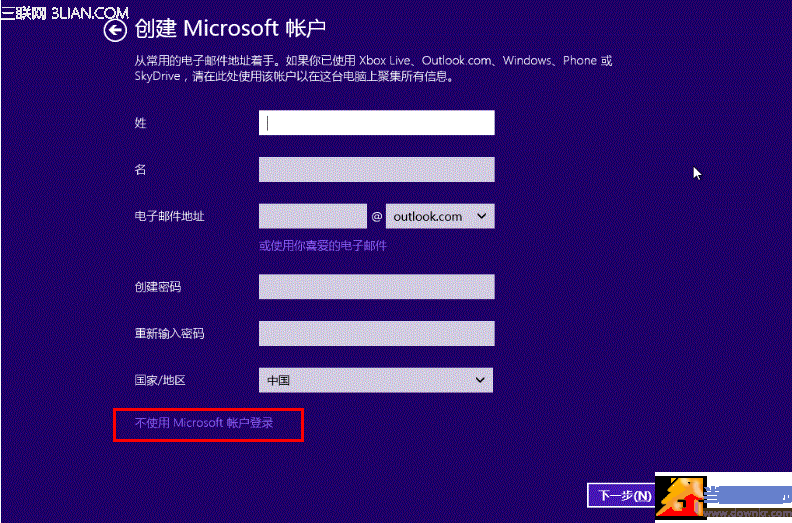Select the 重新输入密码 confirm password field
The width and height of the screenshot is (792, 523).
(376, 334)
